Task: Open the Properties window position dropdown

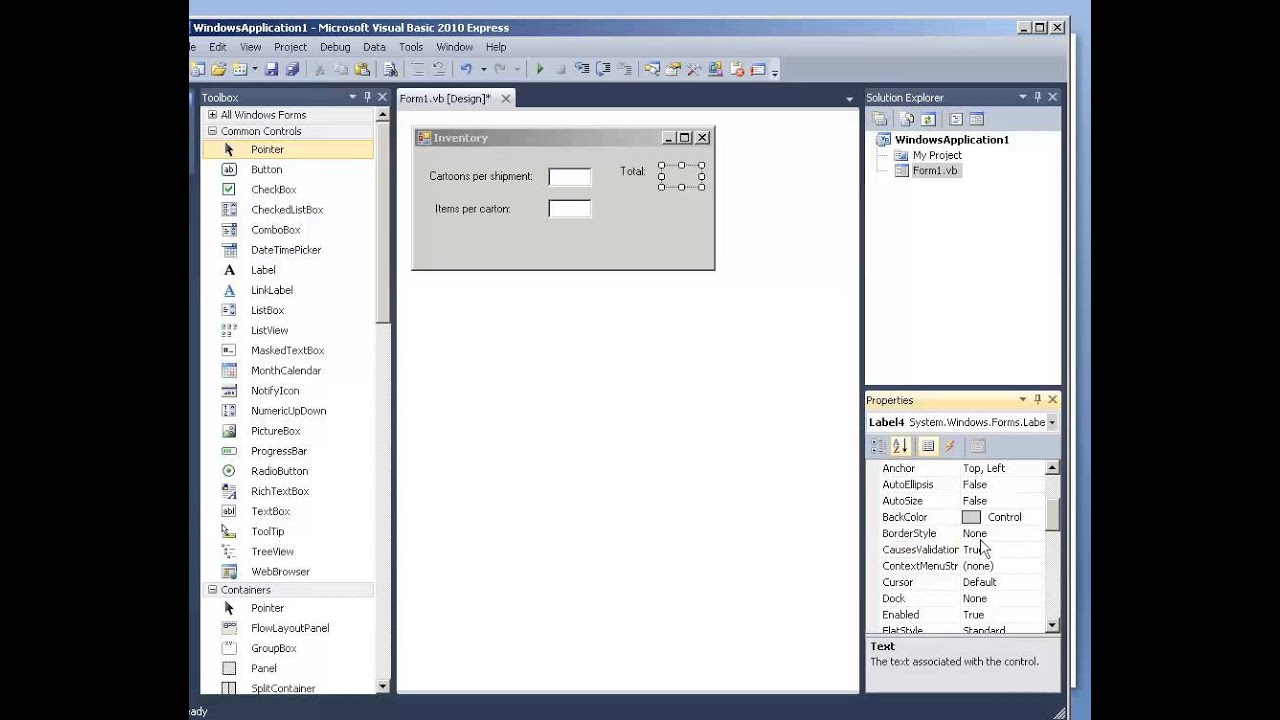Action: (1022, 400)
